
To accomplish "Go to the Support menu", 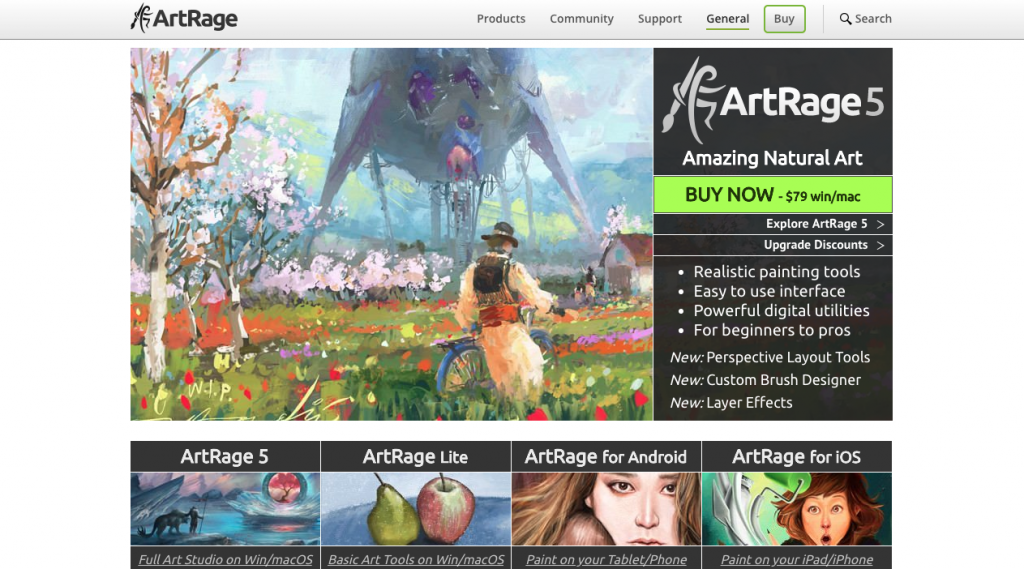I will coord(660,19).
